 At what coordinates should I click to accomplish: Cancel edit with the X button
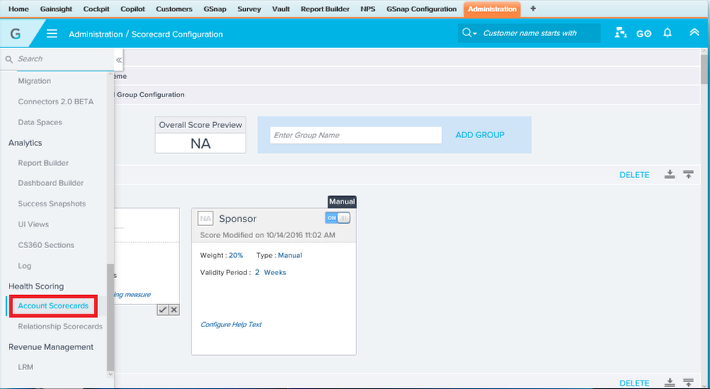click(174, 310)
